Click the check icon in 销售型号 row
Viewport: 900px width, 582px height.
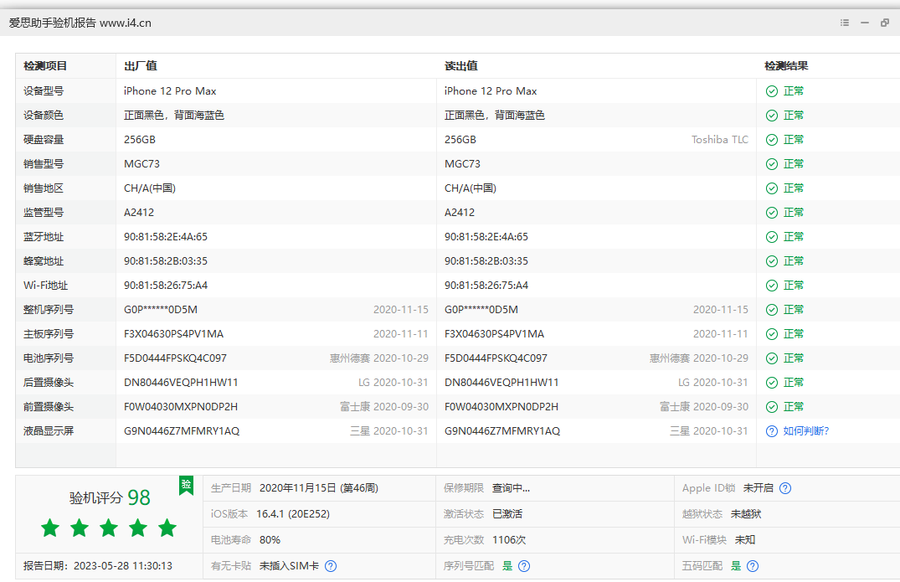tap(772, 164)
